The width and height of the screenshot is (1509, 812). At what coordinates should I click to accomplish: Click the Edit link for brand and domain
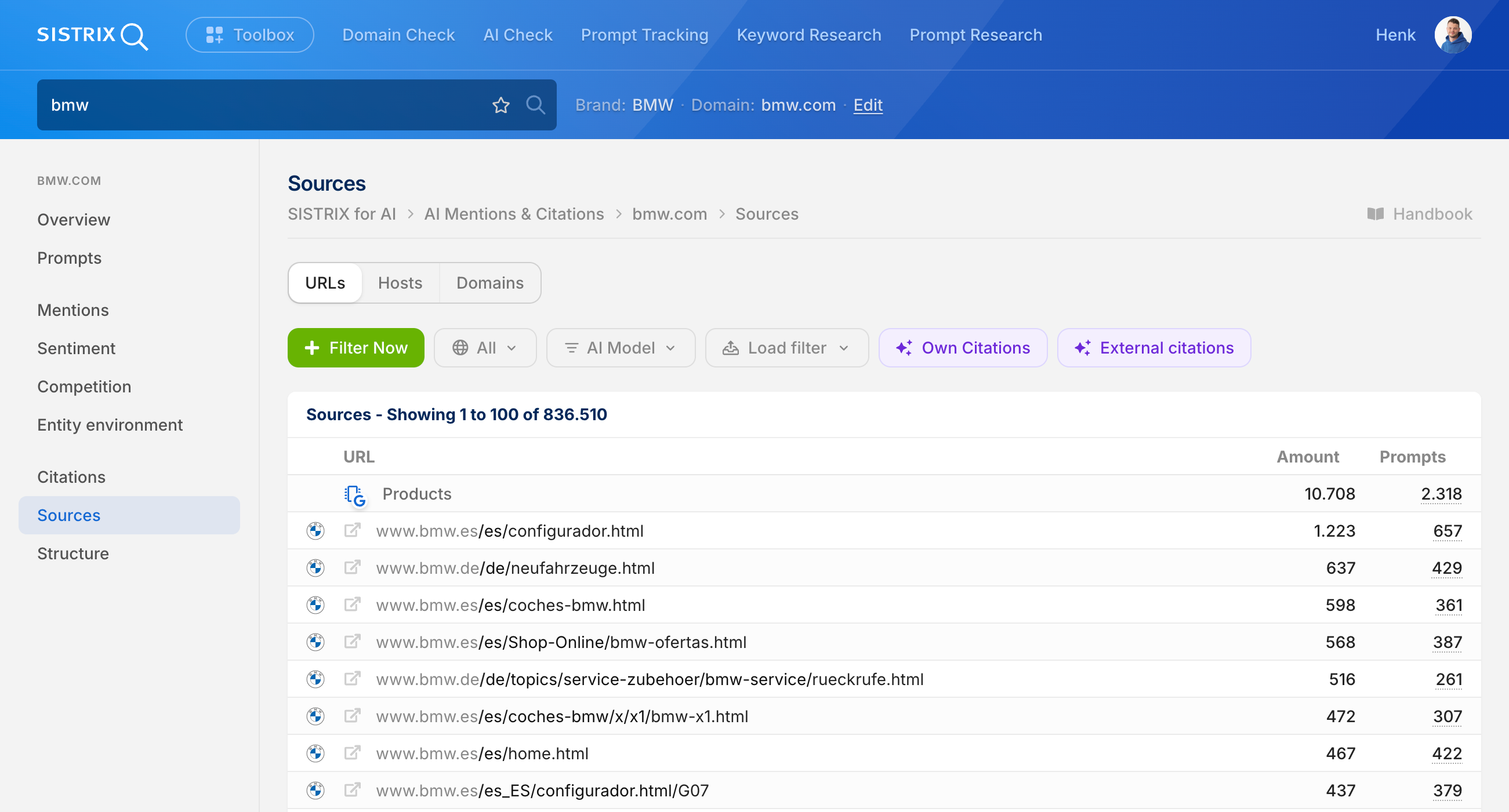[x=868, y=105]
